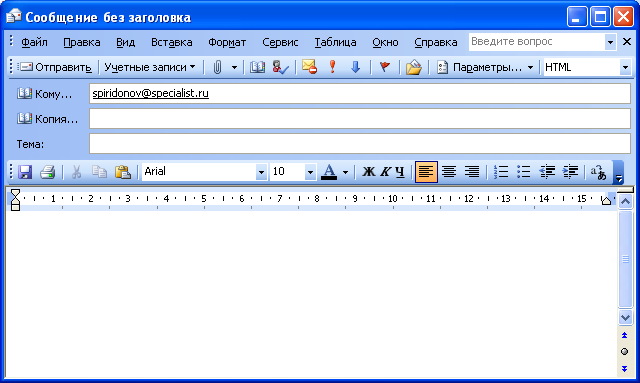Toggle numbered list
640x383 pixels.
tap(500, 172)
